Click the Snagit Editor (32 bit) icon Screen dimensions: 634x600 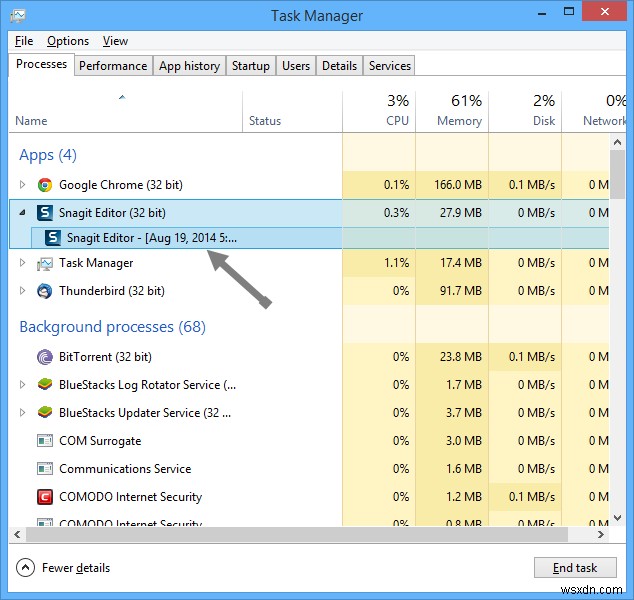(x=45, y=213)
